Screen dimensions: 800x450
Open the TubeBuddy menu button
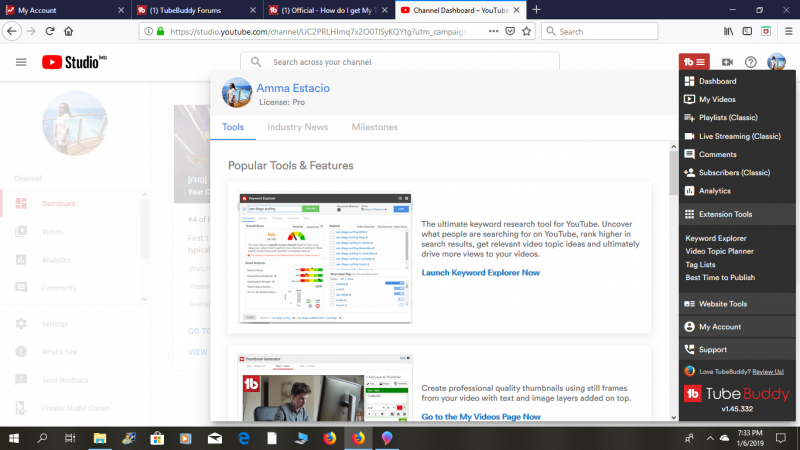coord(694,62)
